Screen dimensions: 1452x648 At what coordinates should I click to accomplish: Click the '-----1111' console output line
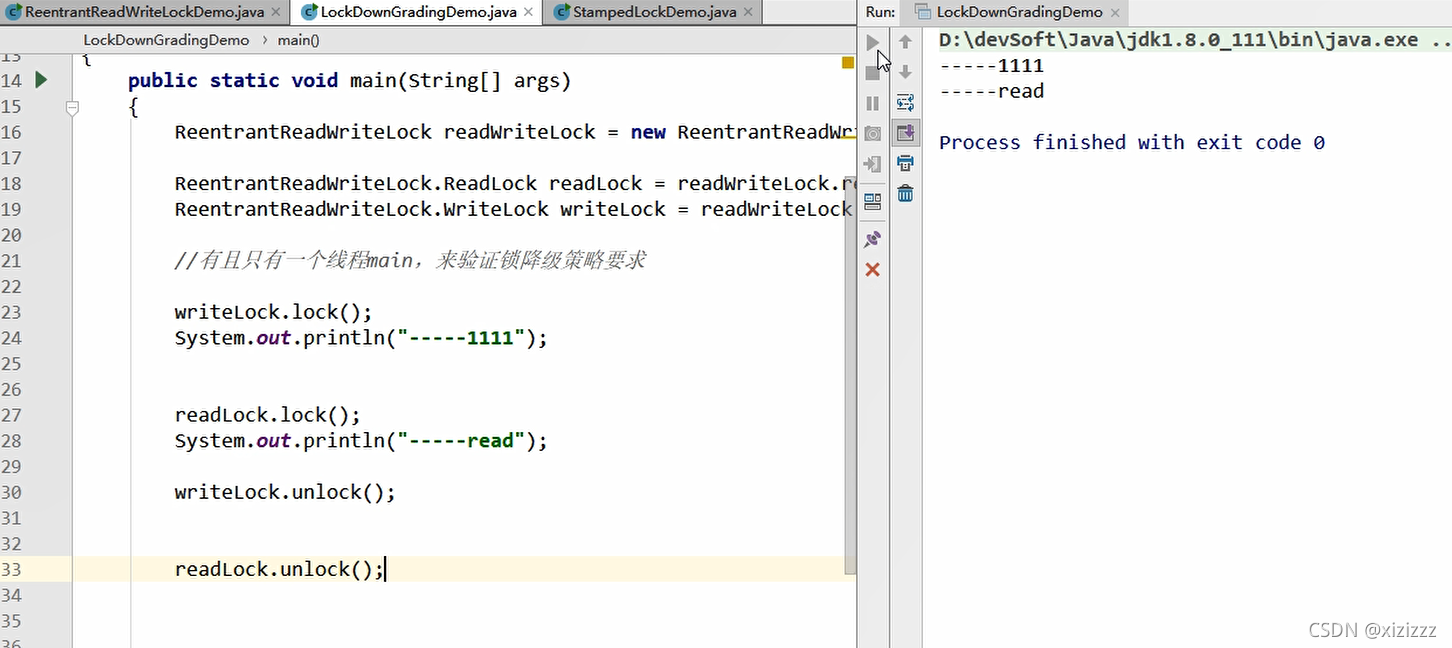[991, 66]
